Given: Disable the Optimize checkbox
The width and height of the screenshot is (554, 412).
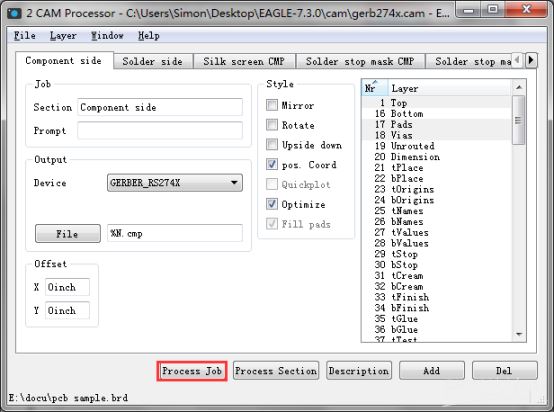Looking at the screenshot, I should tap(272, 204).
